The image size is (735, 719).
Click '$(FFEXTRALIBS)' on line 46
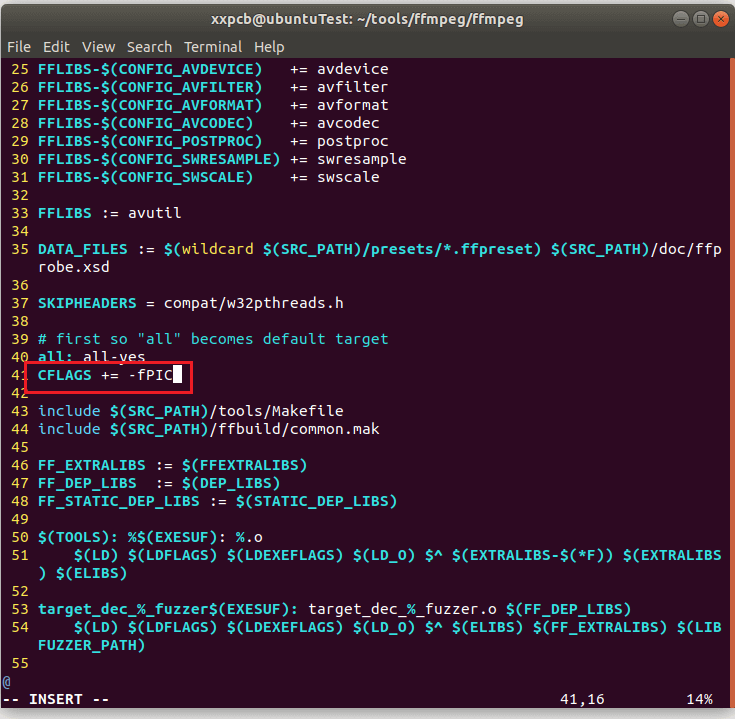245,465
